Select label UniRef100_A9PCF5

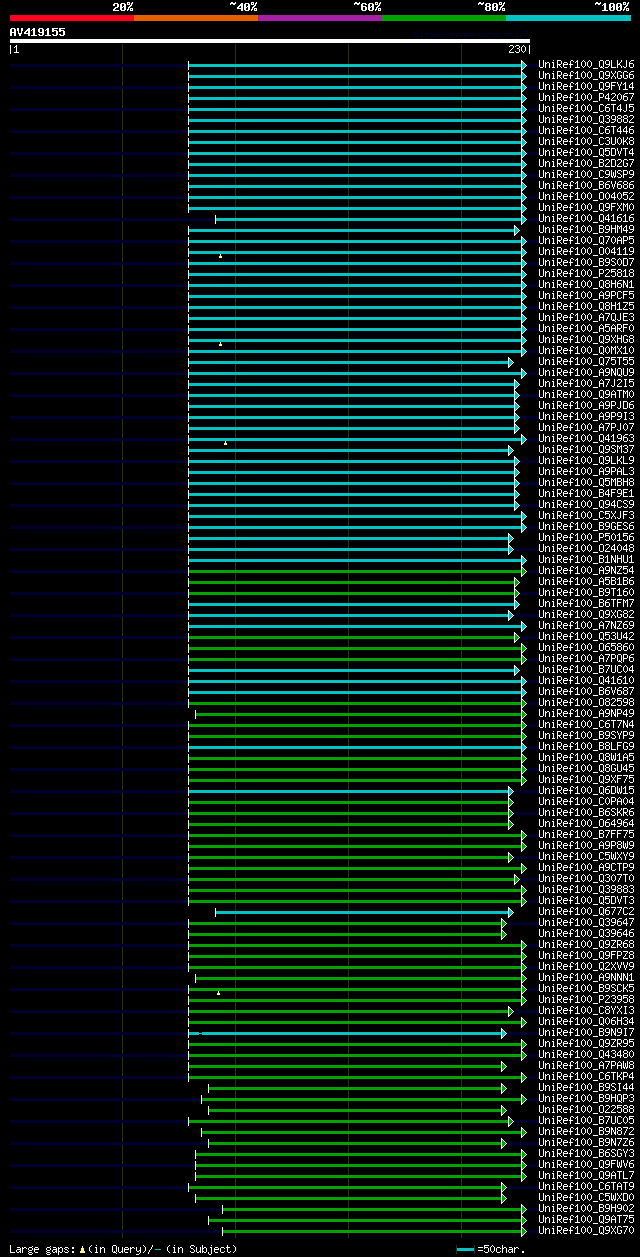(x=586, y=296)
